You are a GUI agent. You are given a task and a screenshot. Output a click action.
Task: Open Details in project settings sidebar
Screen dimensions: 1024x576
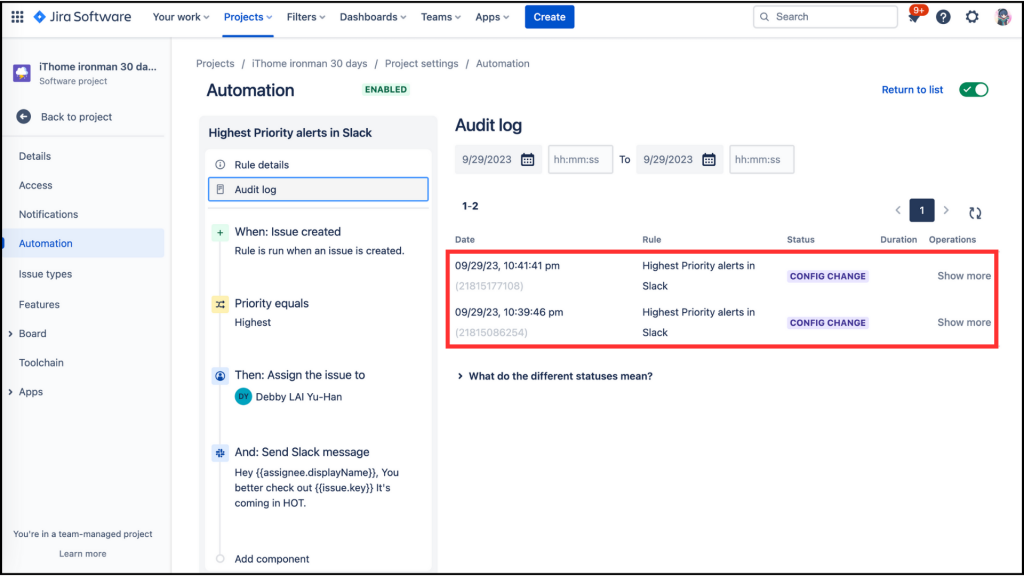(x=35, y=156)
